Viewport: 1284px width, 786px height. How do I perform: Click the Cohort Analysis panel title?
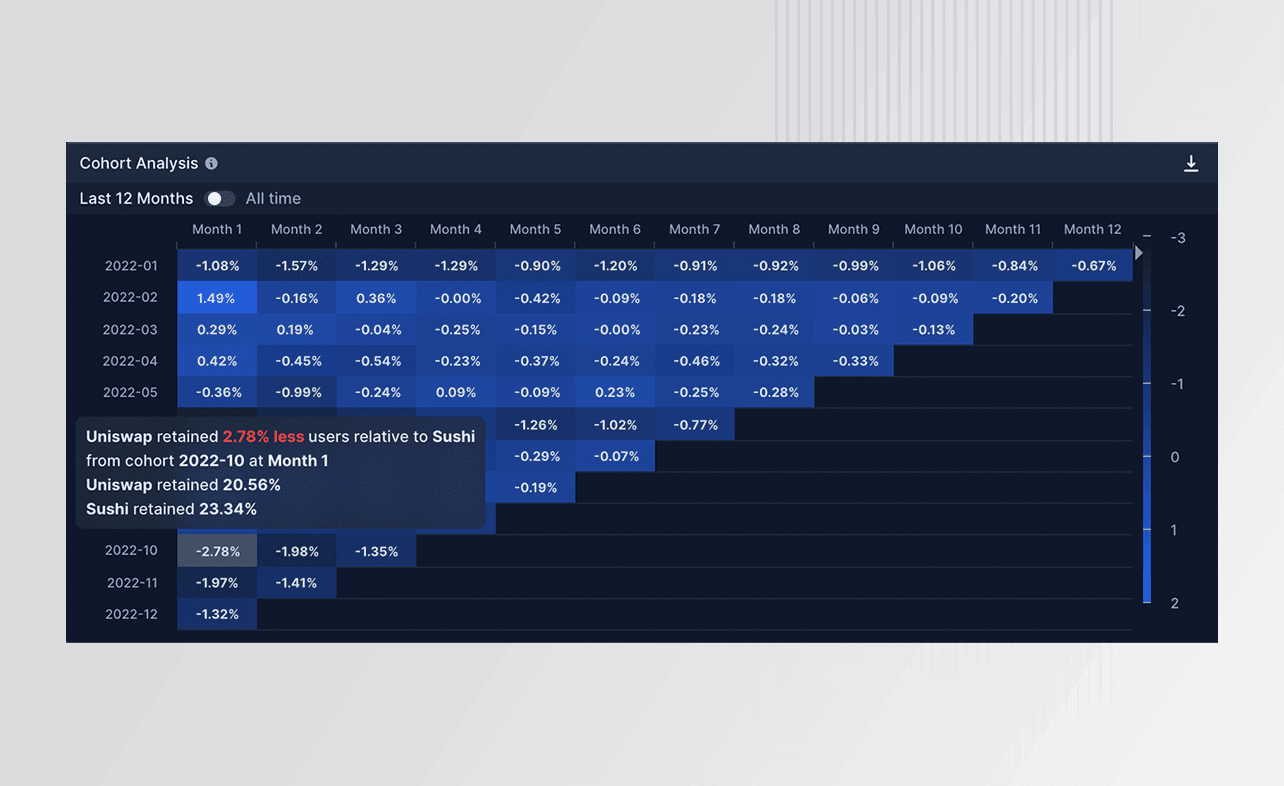pyautogui.click(x=139, y=163)
